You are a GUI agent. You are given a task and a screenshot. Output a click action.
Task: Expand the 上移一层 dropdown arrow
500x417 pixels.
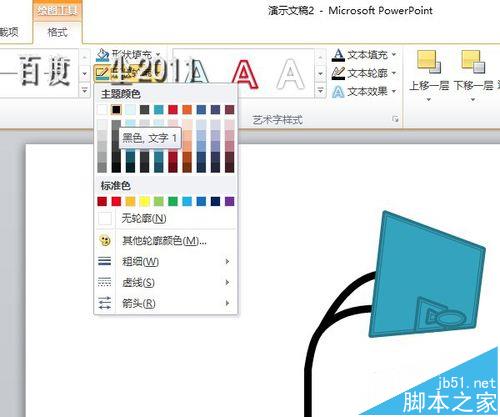[429, 99]
